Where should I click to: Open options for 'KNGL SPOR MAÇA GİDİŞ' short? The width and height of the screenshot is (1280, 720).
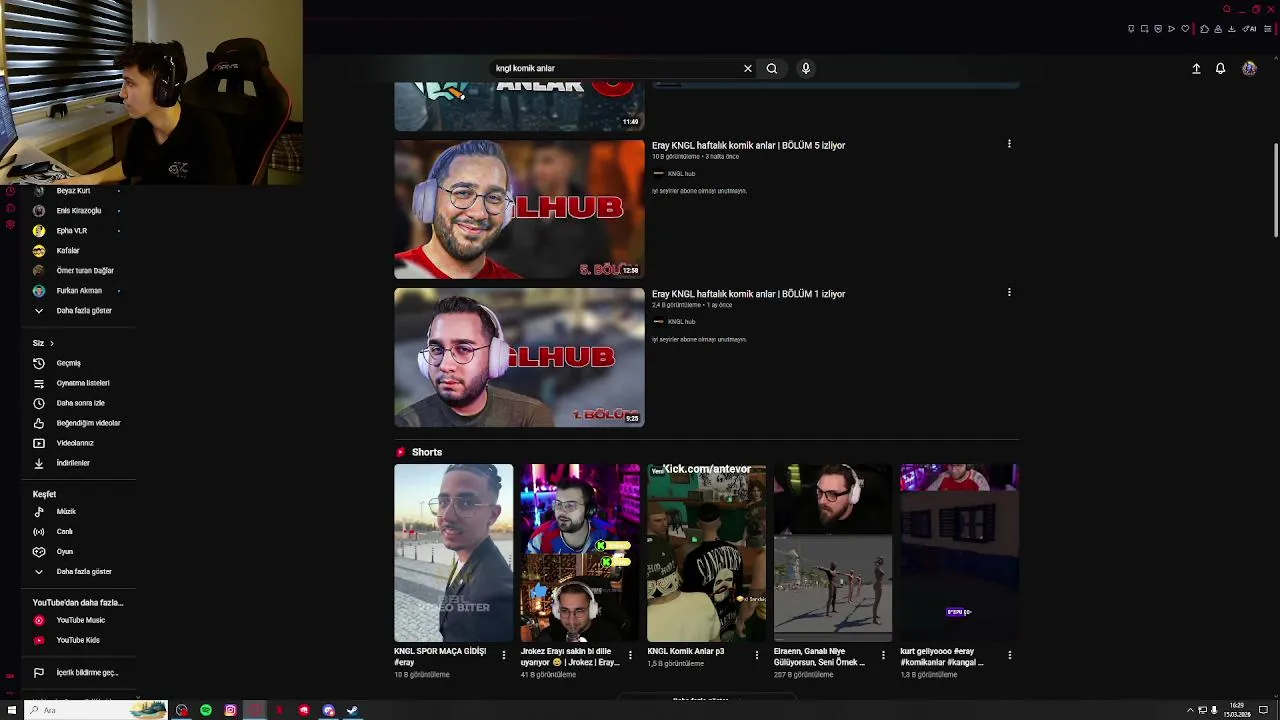click(503, 655)
